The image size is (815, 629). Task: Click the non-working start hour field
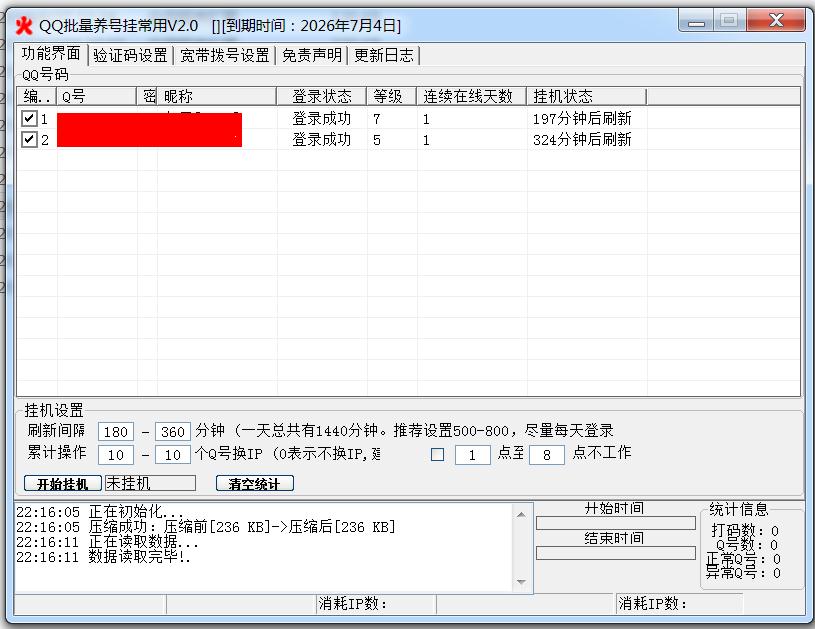click(472, 455)
